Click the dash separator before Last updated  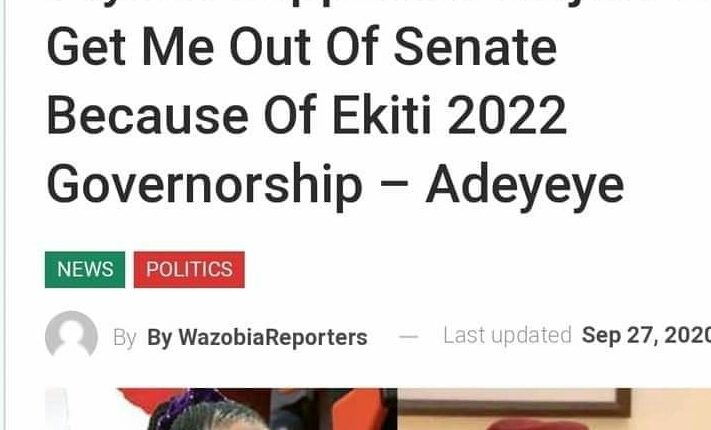click(x=409, y=337)
